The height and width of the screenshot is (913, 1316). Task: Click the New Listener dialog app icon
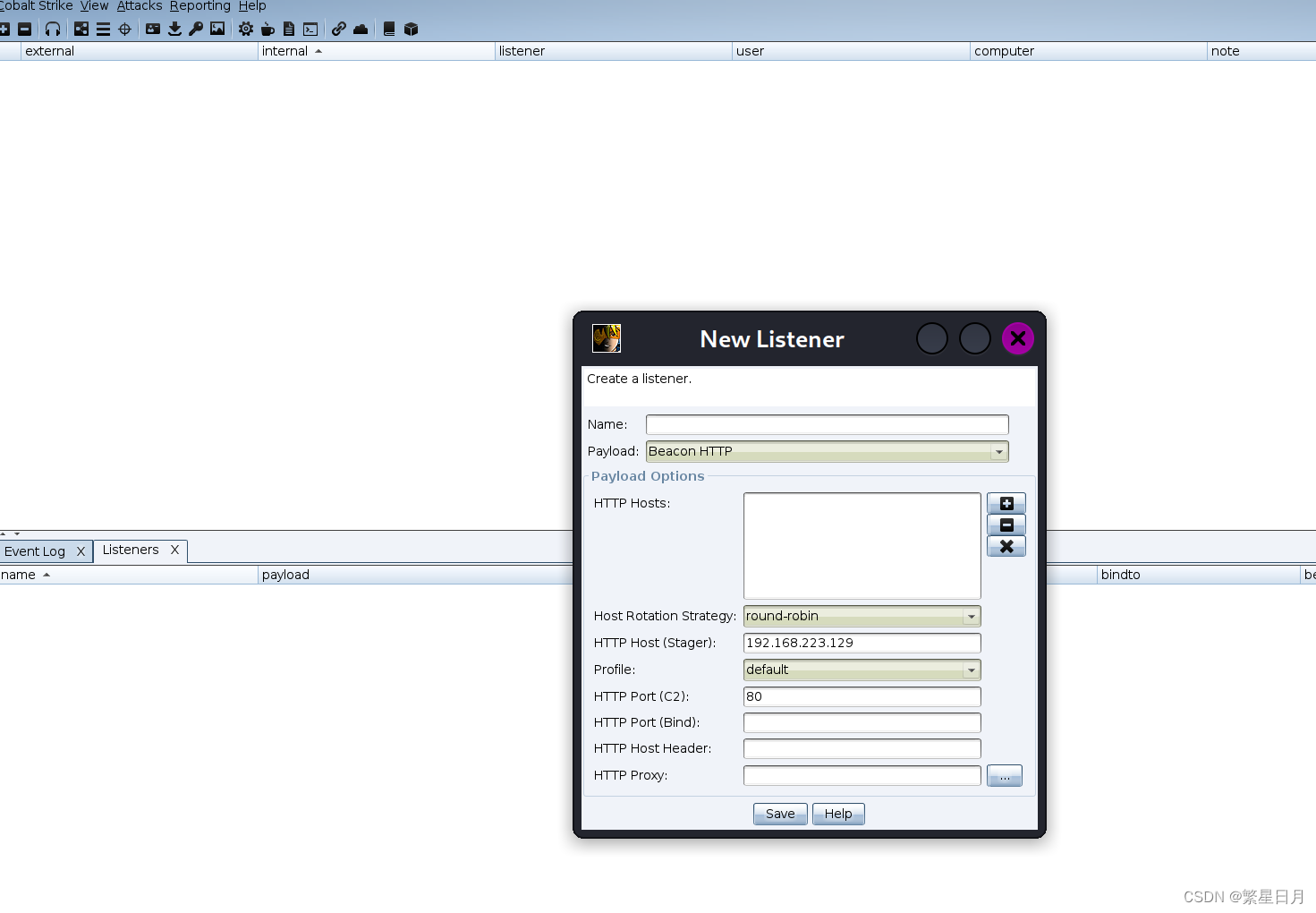(x=607, y=338)
